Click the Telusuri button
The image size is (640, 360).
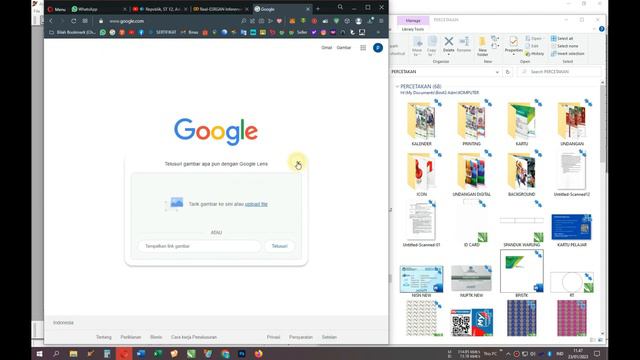280,246
